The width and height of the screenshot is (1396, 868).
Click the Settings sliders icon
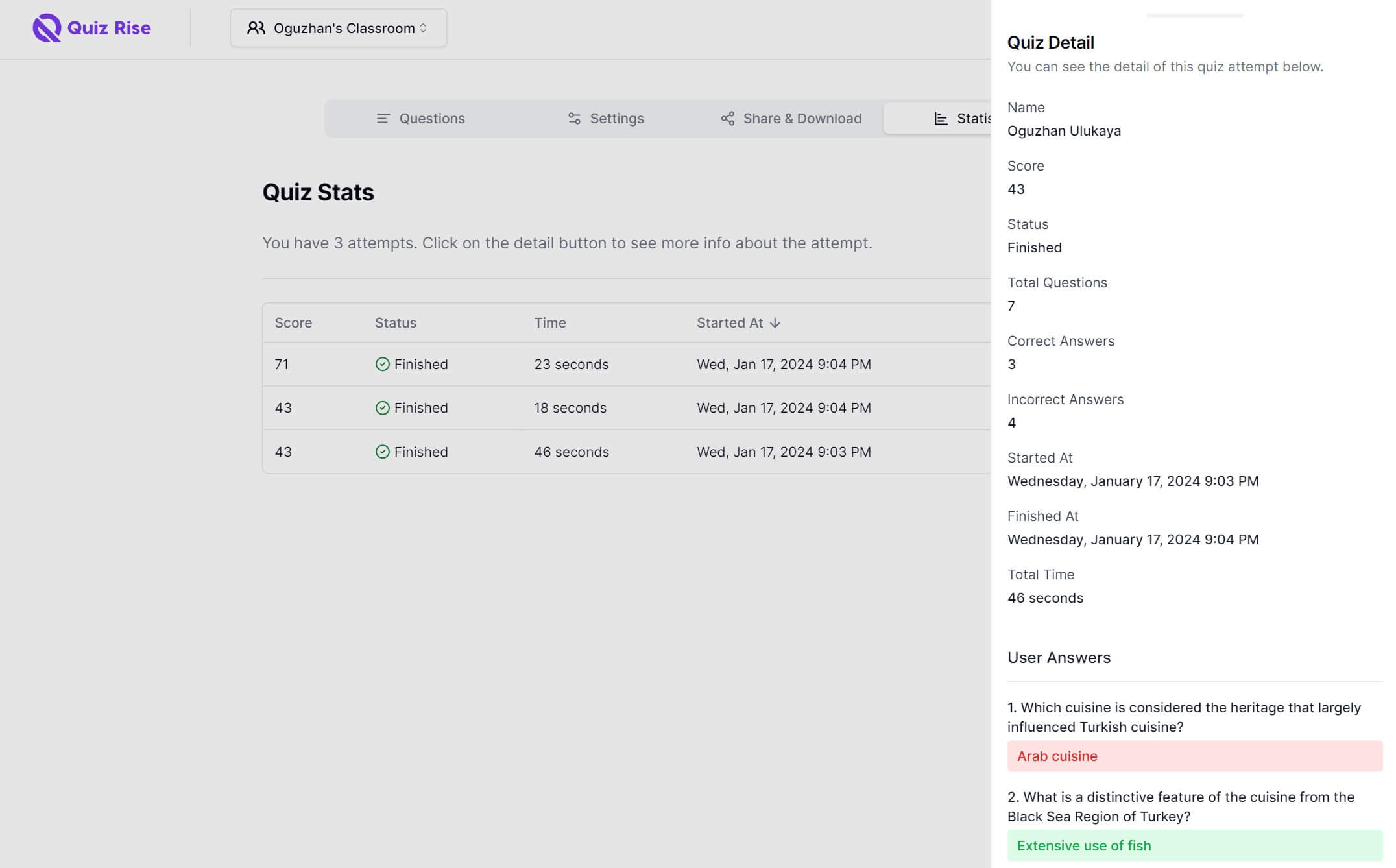pyautogui.click(x=574, y=119)
